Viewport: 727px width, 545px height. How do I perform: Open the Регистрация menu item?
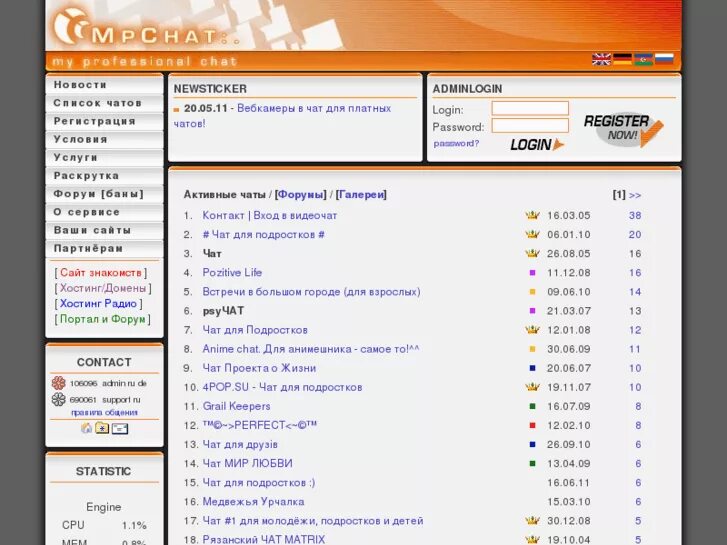point(104,121)
